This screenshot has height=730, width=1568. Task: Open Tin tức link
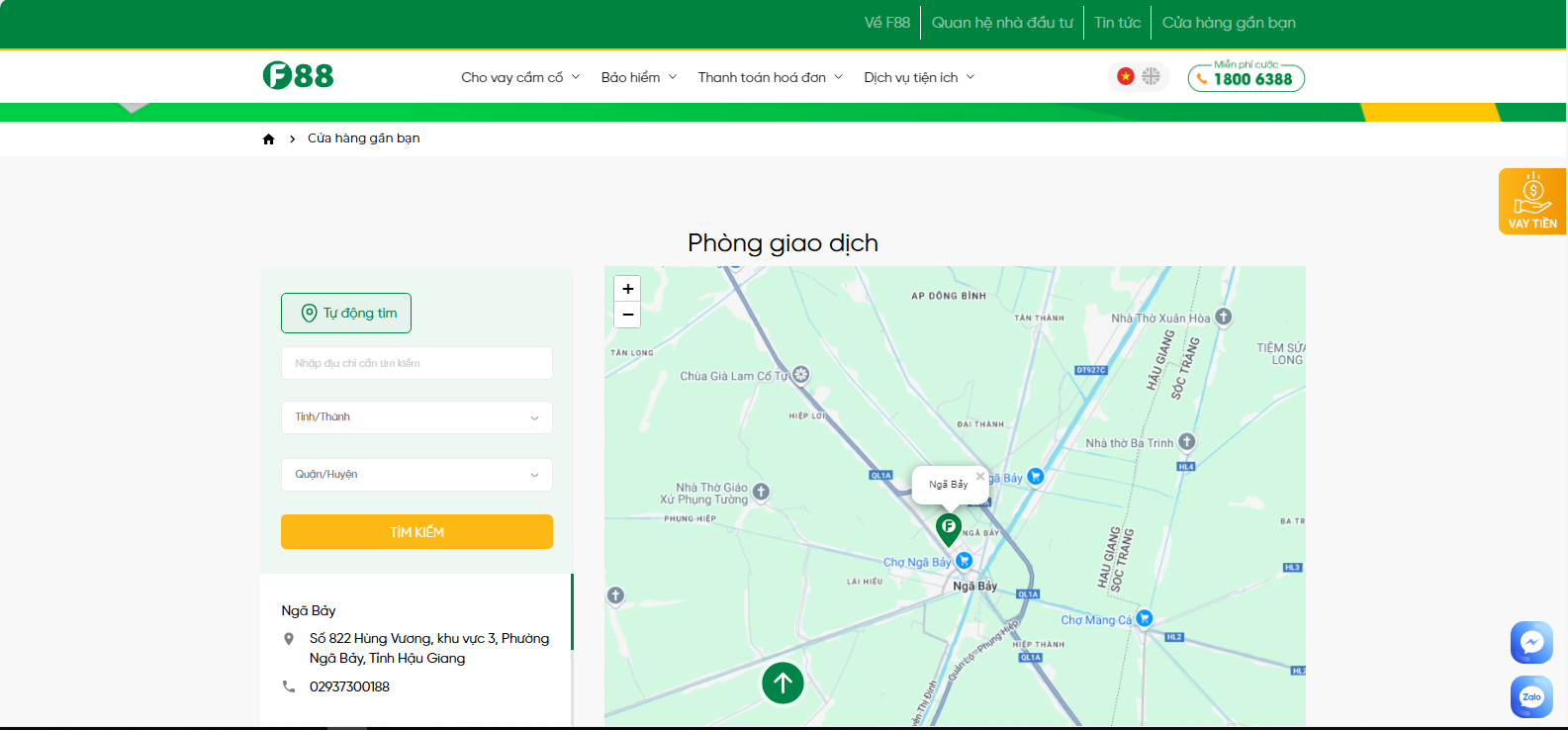pos(1118,22)
